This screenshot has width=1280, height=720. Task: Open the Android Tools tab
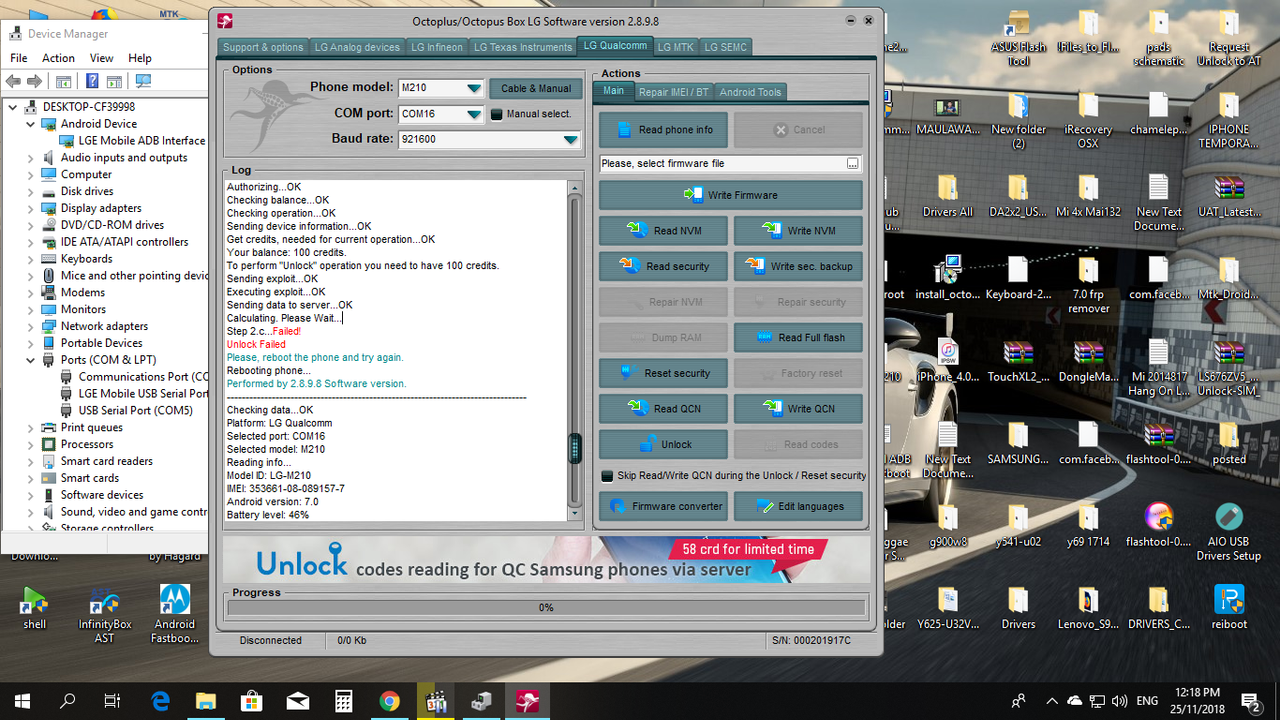point(750,92)
